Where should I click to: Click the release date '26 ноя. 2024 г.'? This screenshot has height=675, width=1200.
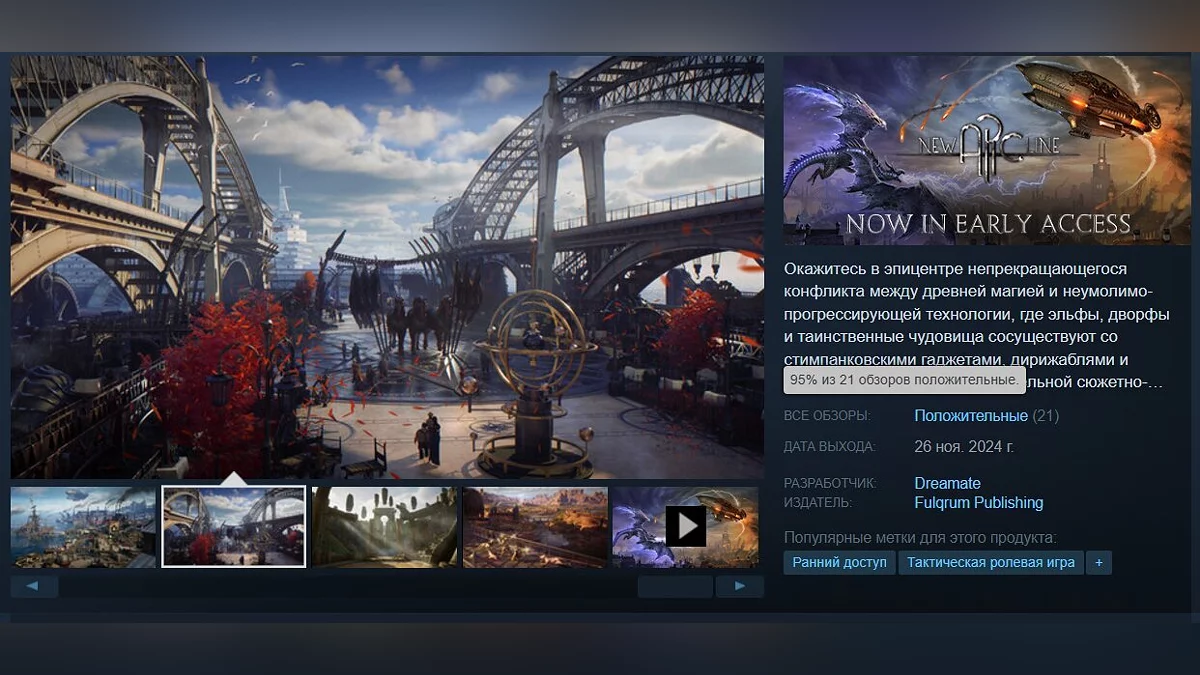(x=963, y=446)
